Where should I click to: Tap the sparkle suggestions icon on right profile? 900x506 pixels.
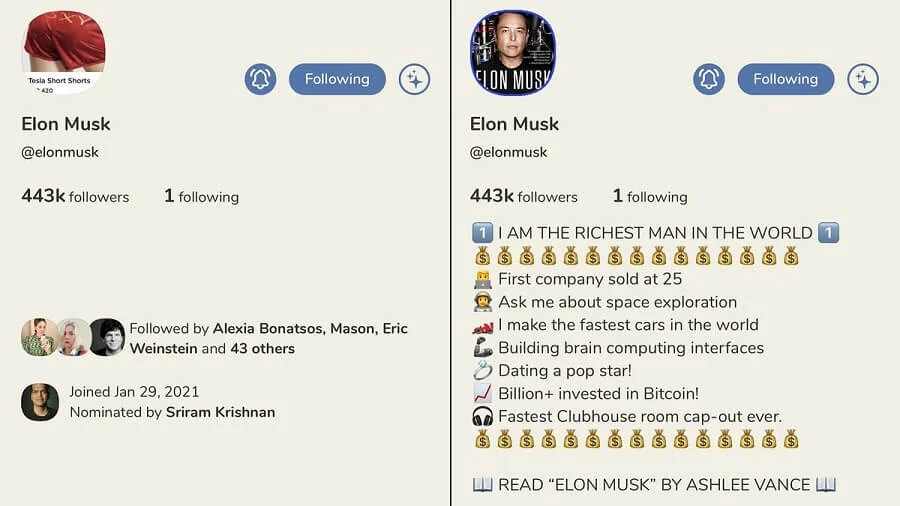(x=863, y=79)
